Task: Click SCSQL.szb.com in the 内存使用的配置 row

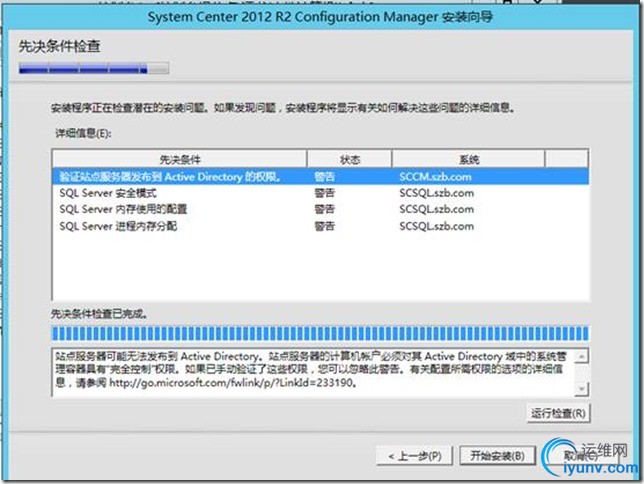Action: (437, 210)
